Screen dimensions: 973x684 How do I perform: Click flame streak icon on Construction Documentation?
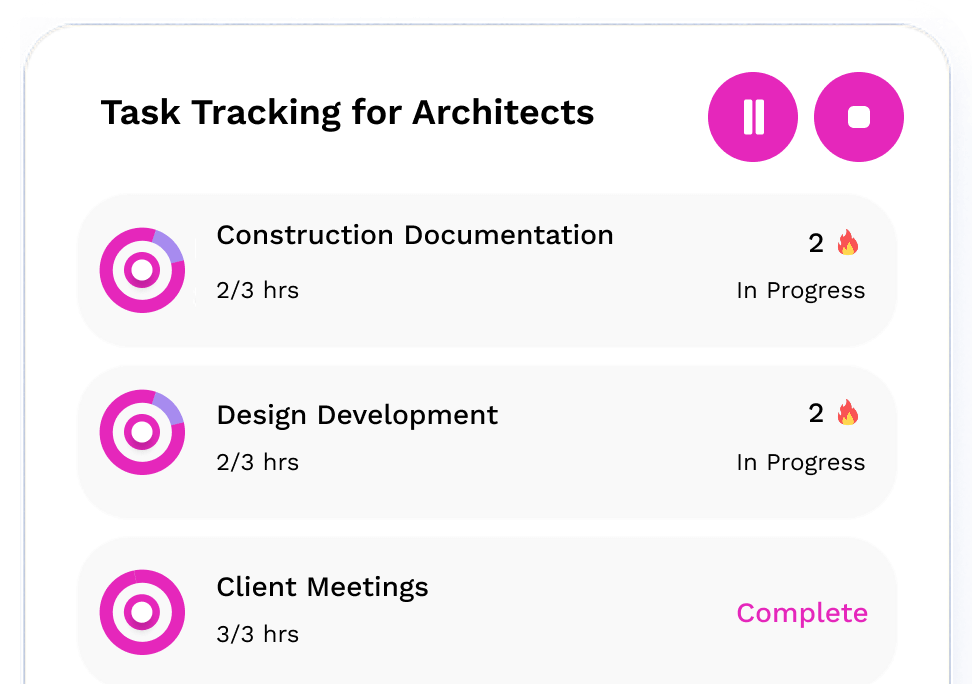click(x=848, y=243)
